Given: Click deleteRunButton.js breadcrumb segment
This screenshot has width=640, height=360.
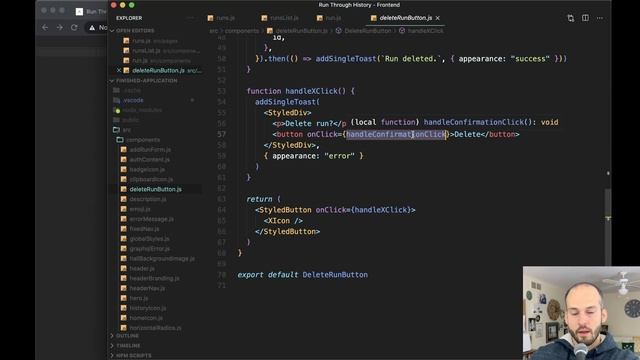Looking at the screenshot, I should (x=301, y=31).
